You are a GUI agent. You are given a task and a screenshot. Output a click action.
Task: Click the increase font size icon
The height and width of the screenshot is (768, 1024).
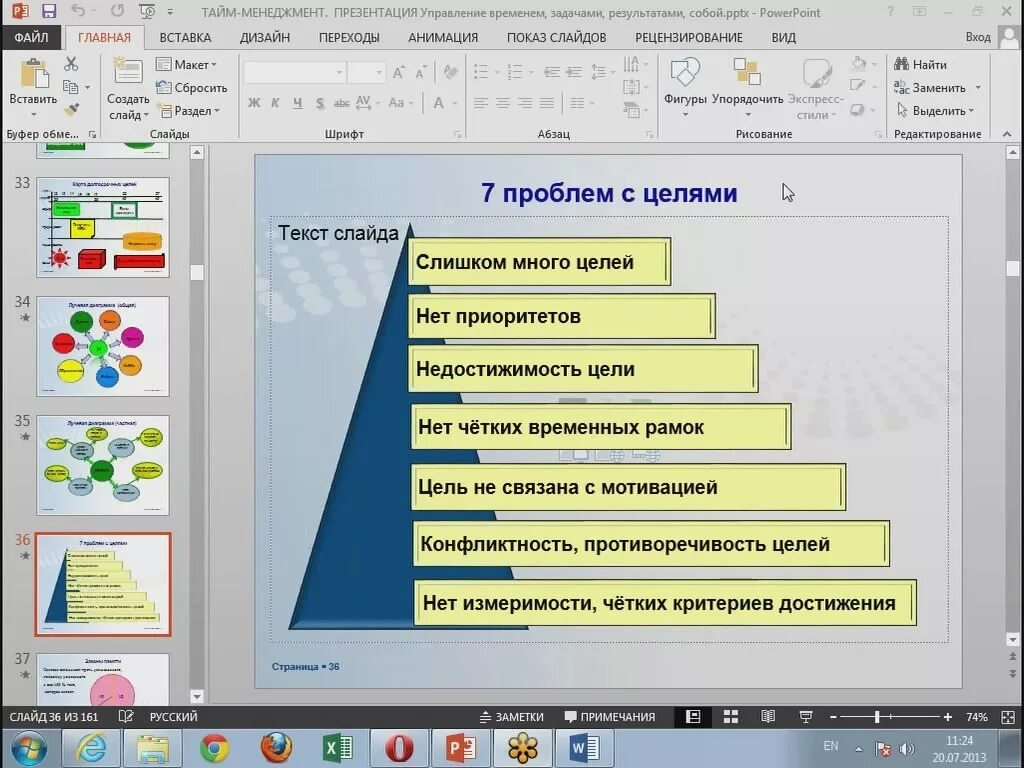click(x=398, y=72)
